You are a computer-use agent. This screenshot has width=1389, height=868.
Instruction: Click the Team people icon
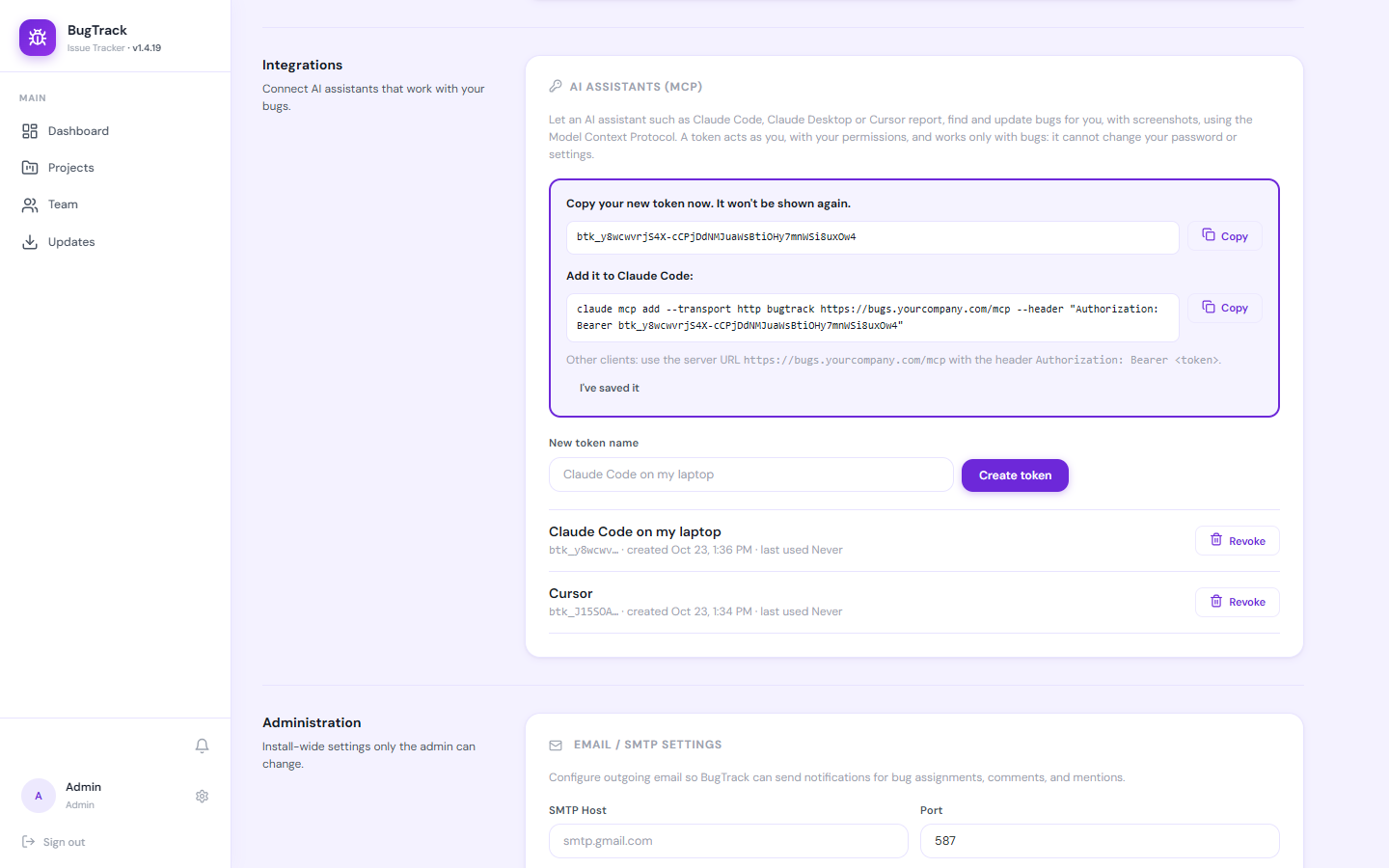[30, 204]
